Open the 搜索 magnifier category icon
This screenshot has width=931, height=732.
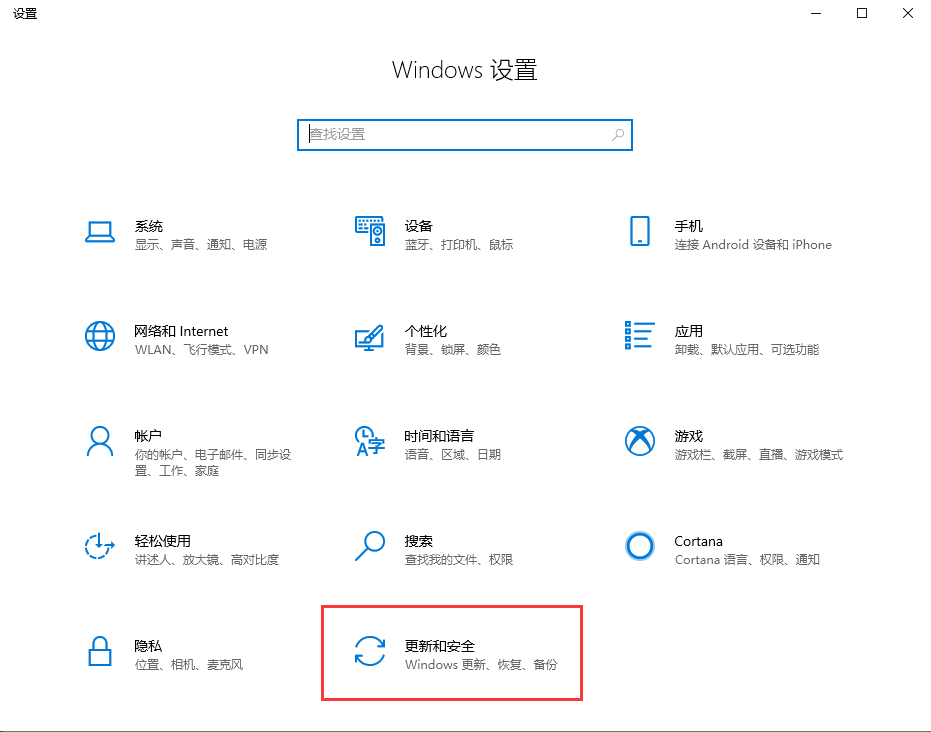pos(370,546)
